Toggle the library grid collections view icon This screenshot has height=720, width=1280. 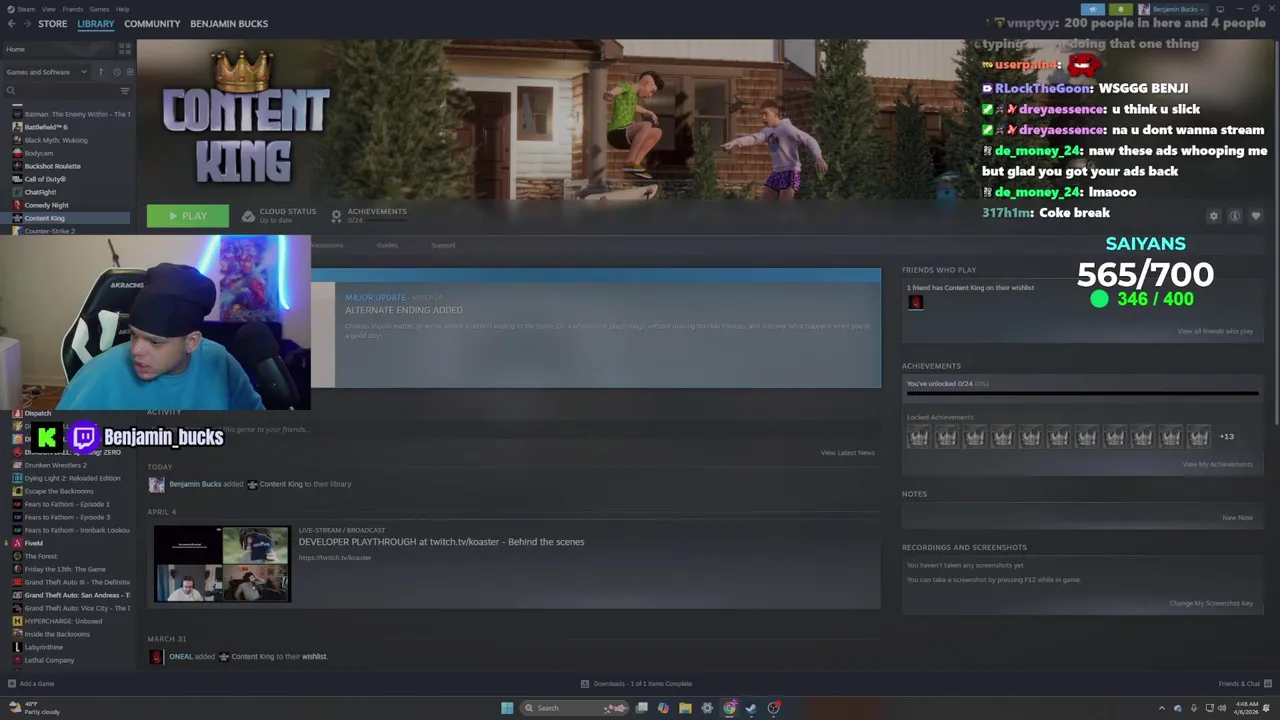(124, 49)
